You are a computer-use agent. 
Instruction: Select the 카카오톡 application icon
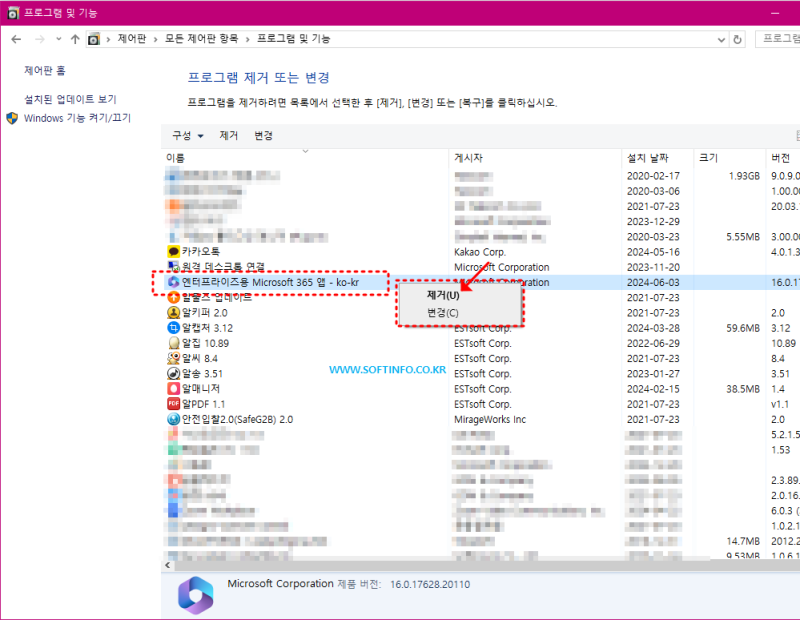pyautogui.click(x=175, y=252)
